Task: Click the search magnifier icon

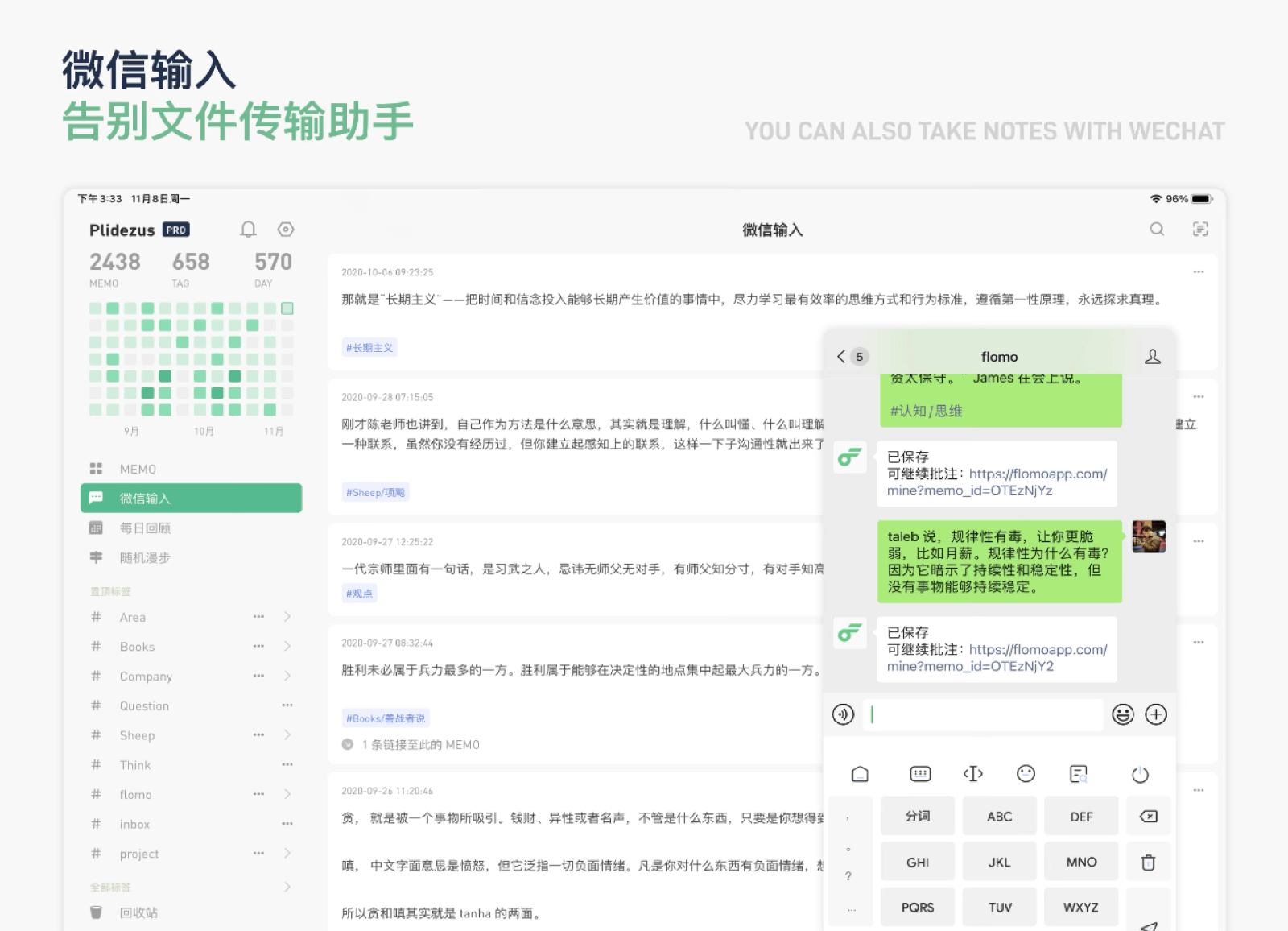Action: click(1157, 230)
